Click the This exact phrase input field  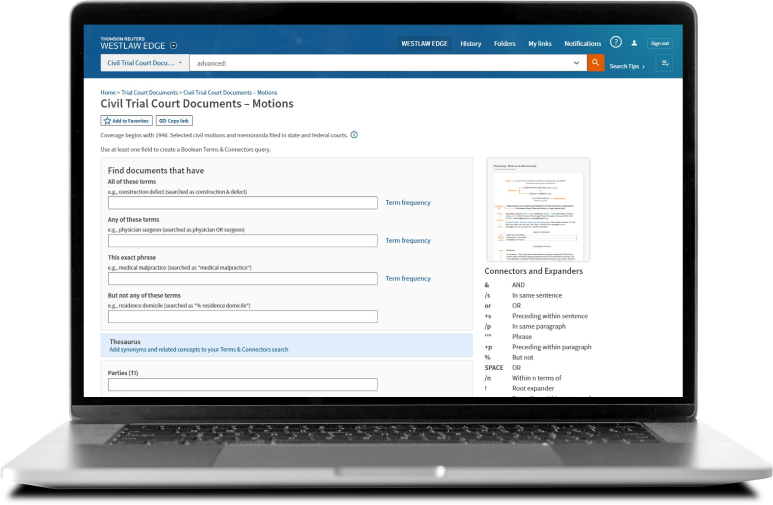(242, 279)
